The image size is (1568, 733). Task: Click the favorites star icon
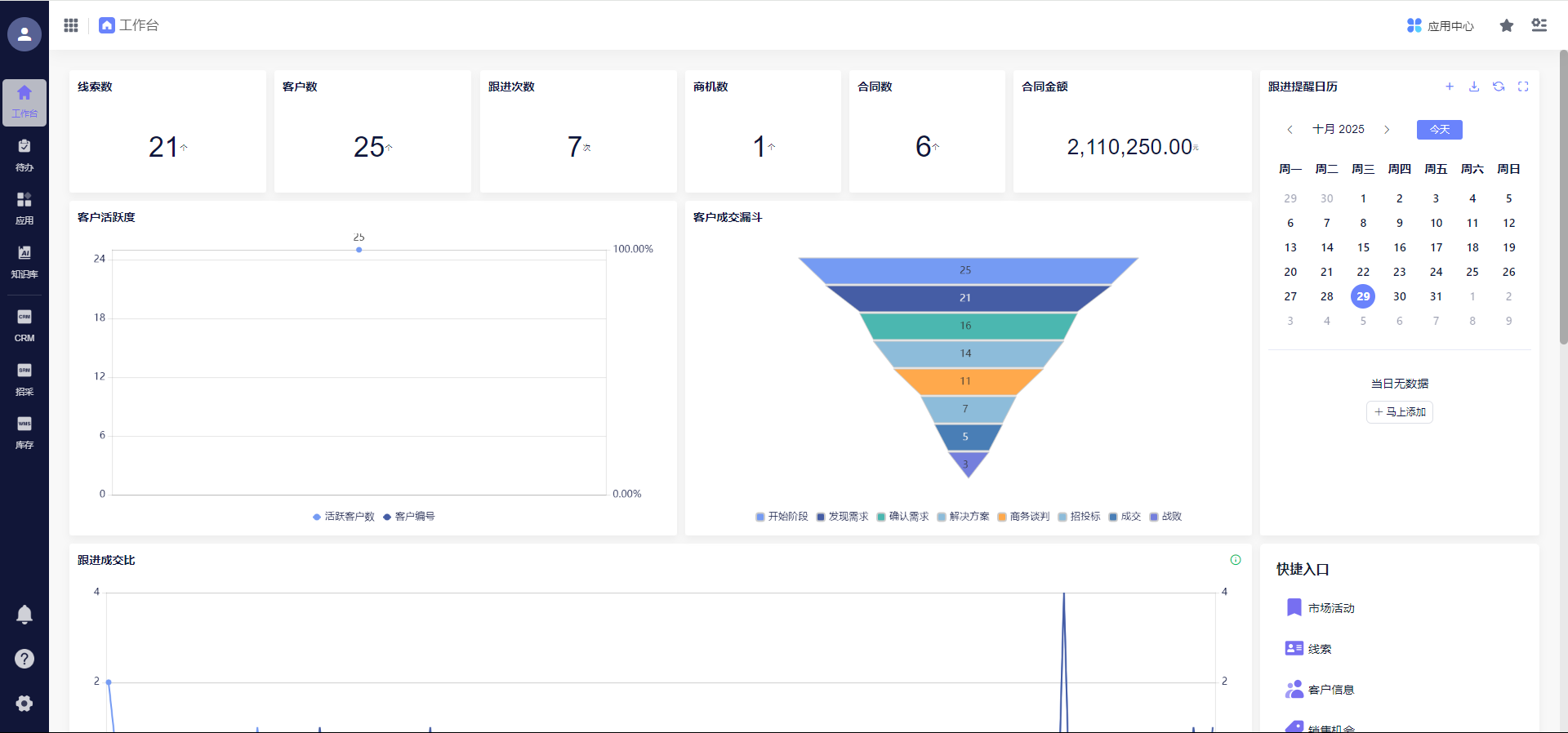click(1507, 25)
